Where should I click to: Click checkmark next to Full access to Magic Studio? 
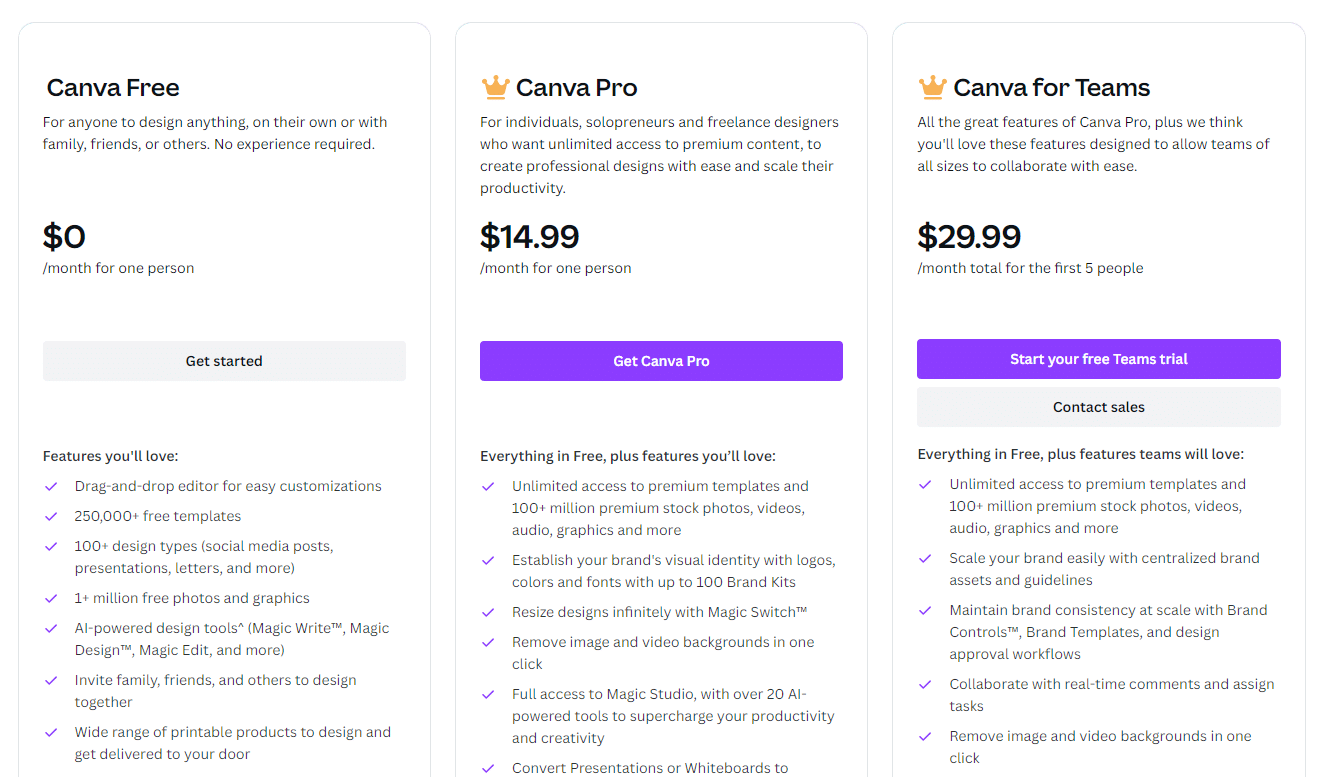[x=488, y=694]
